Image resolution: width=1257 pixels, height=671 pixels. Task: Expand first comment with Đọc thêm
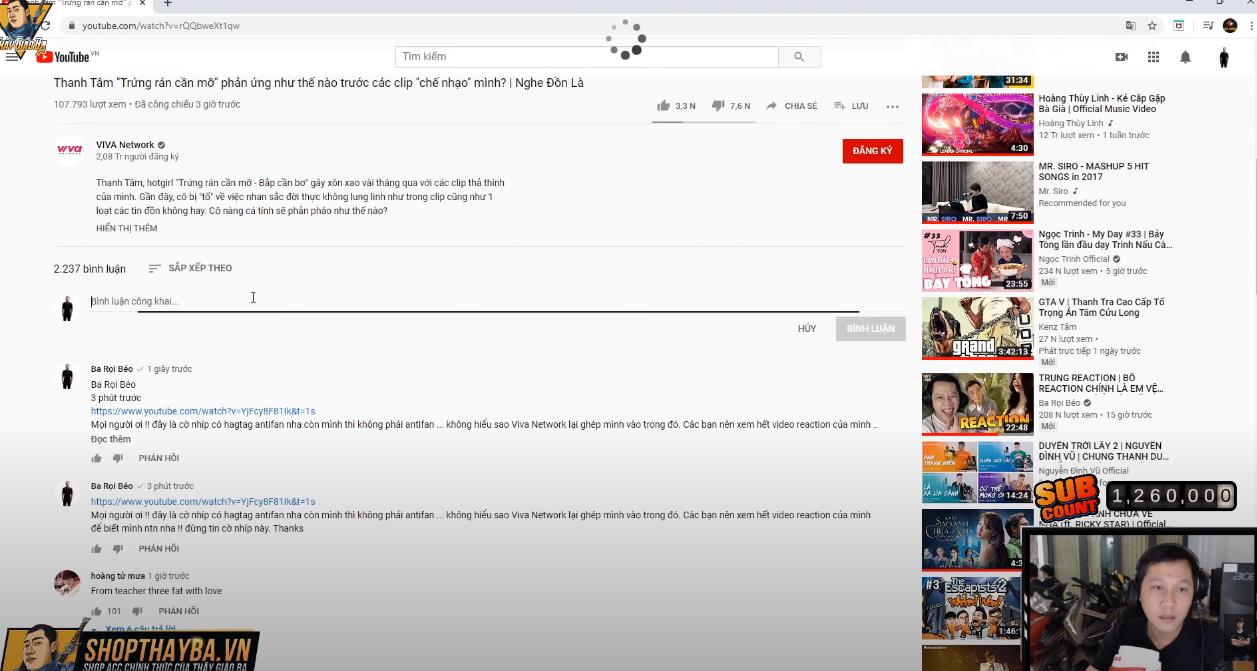[111, 439]
